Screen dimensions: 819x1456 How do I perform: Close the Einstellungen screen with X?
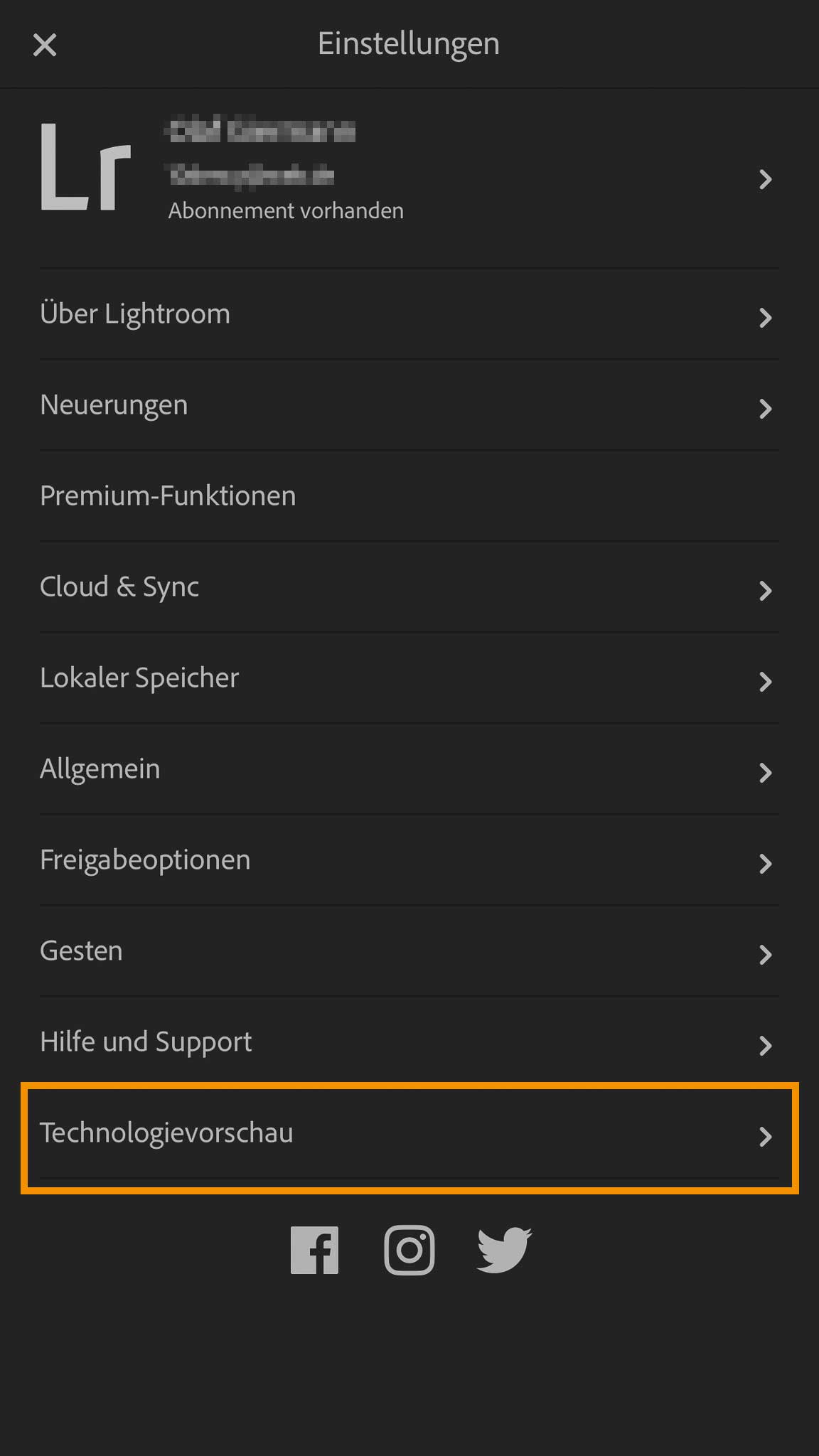click(x=45, y=45)
